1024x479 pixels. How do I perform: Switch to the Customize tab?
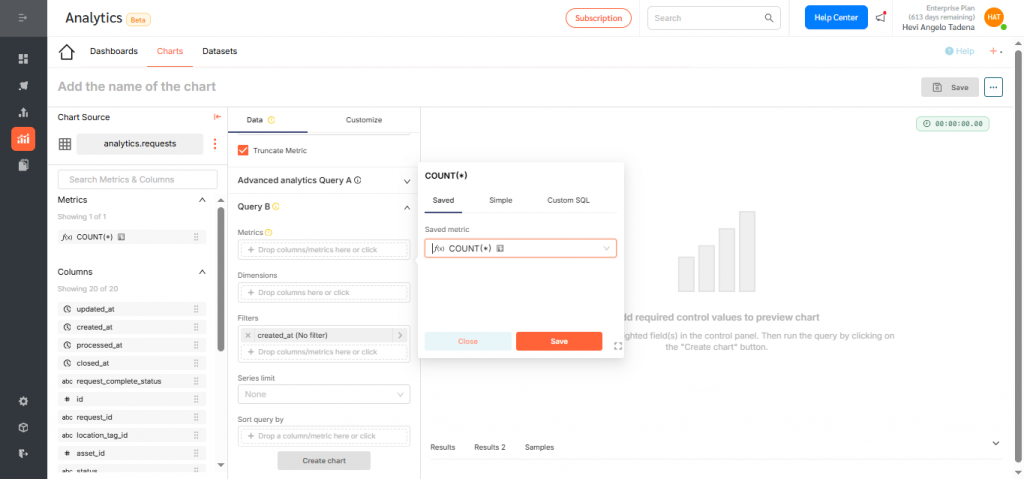[x=364, y=120]
